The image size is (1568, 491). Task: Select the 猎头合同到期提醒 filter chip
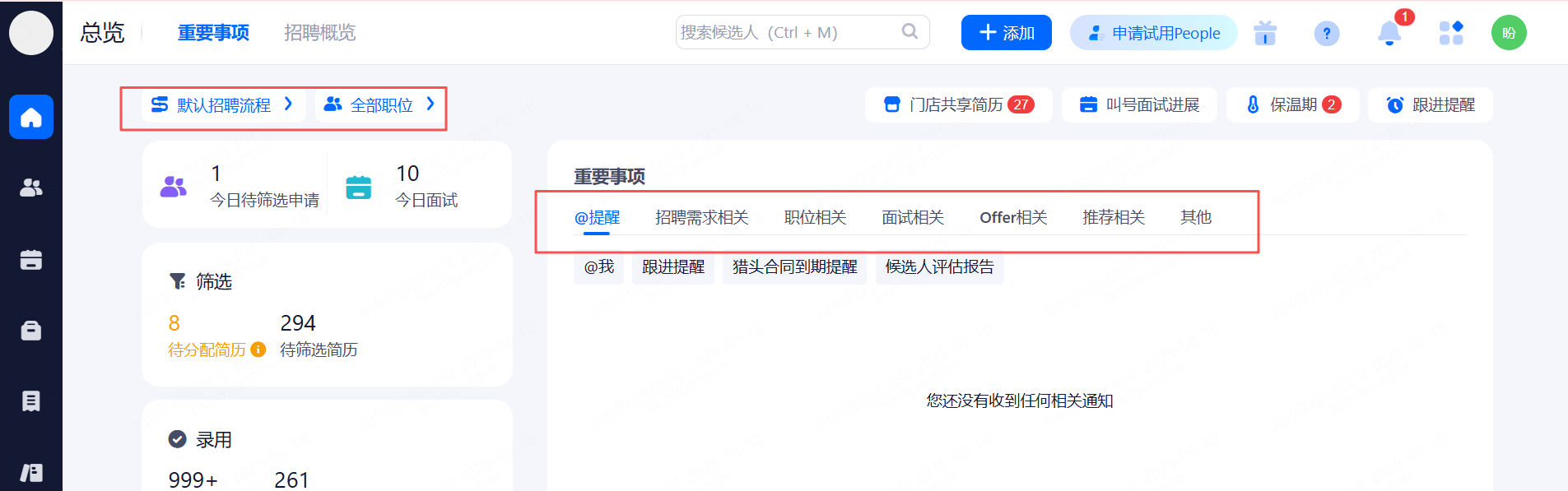tap(794, 267)
